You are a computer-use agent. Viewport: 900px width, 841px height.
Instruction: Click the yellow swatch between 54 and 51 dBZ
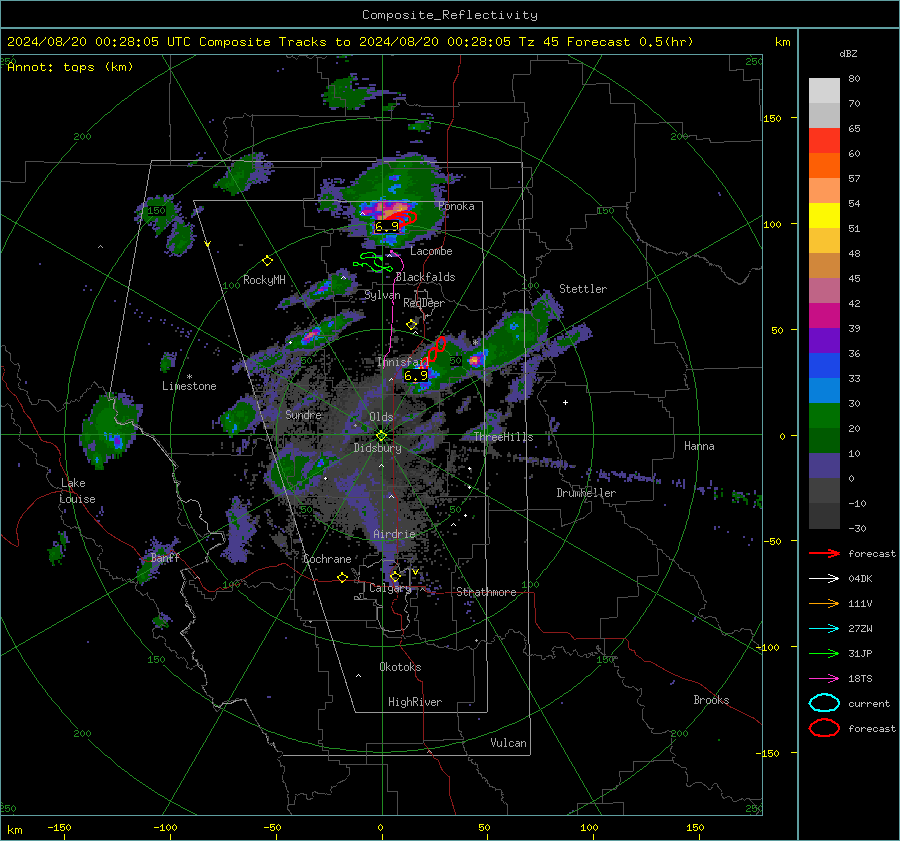click(x=824, y=216)
